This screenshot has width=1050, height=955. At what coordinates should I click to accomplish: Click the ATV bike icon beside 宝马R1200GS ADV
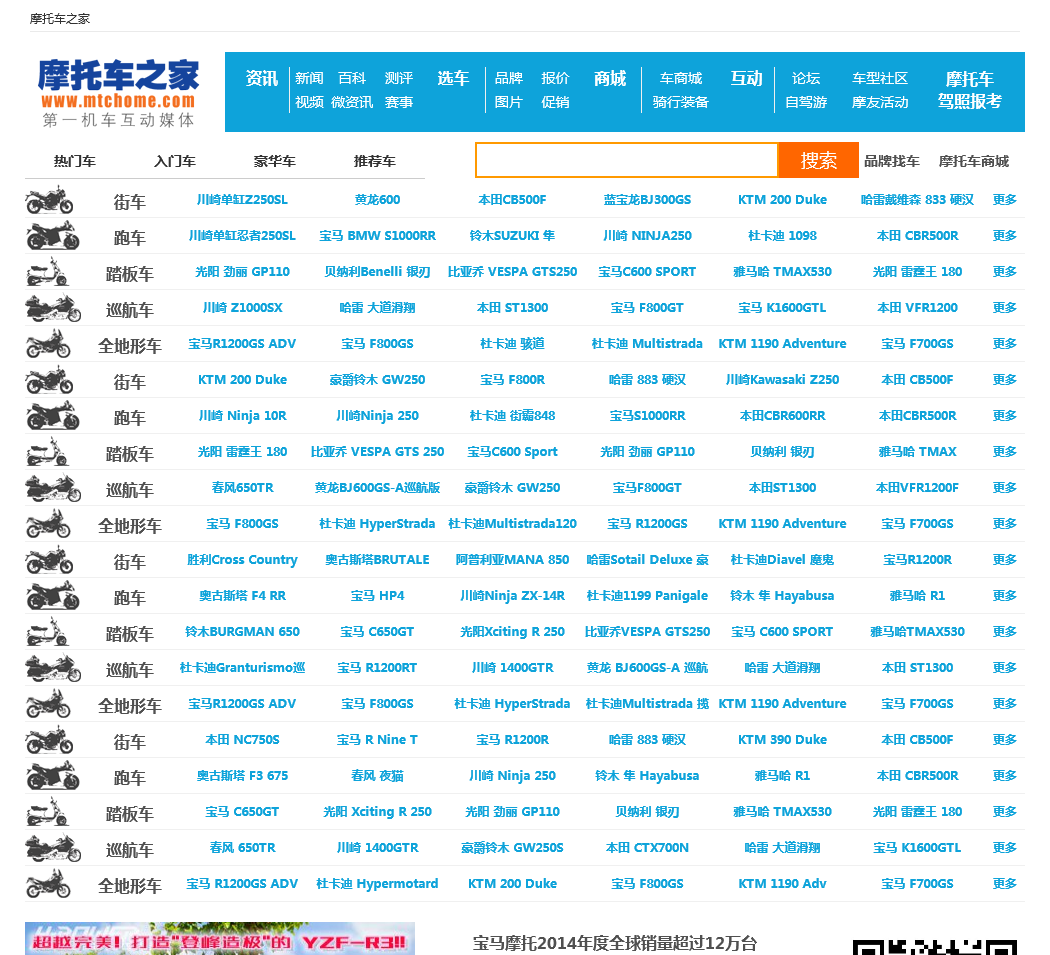click(48, 344)
